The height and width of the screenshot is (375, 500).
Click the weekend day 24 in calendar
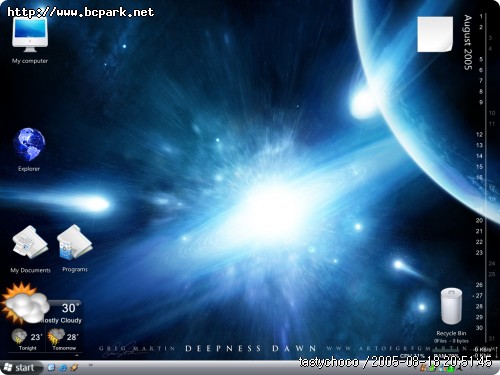[492, 263]
